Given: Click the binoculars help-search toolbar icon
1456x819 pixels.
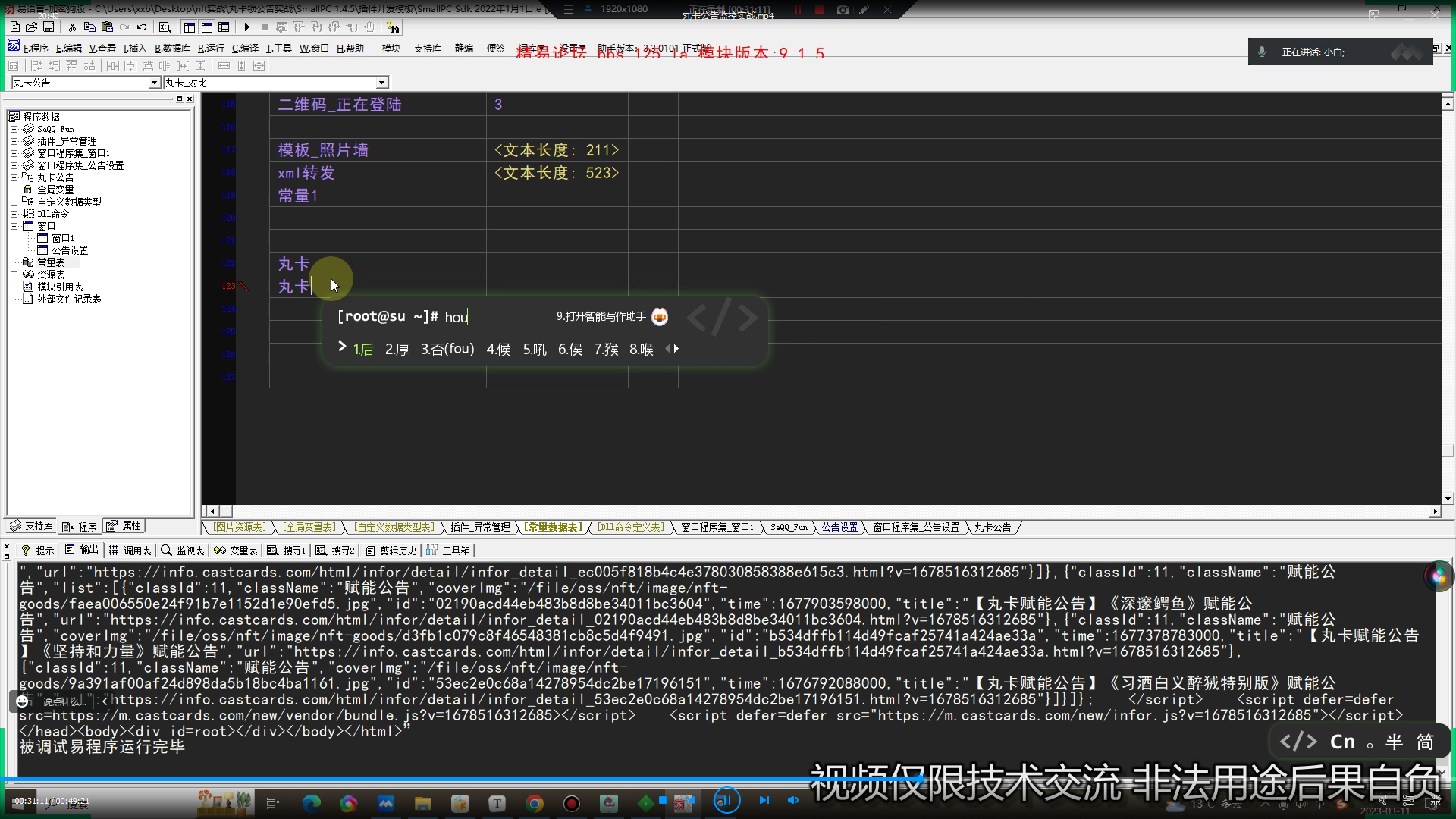Looking at the screenshot, I should click(393, 27).
